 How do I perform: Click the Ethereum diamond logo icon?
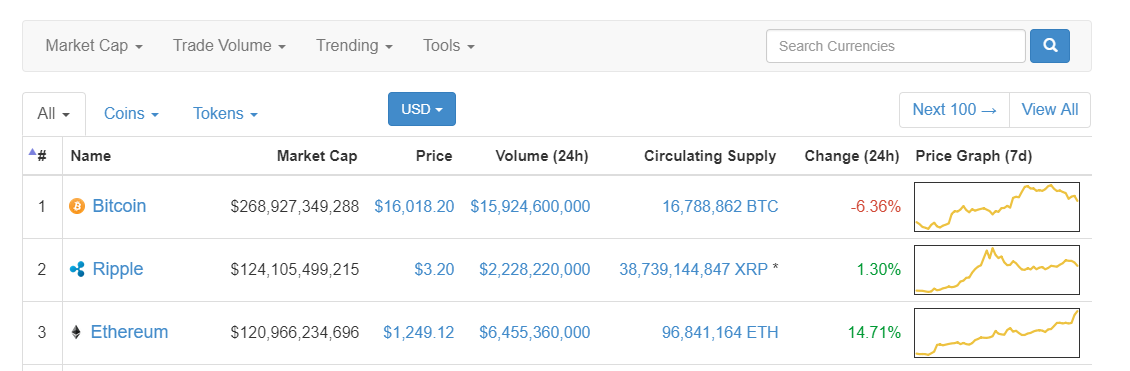(76, 332)
